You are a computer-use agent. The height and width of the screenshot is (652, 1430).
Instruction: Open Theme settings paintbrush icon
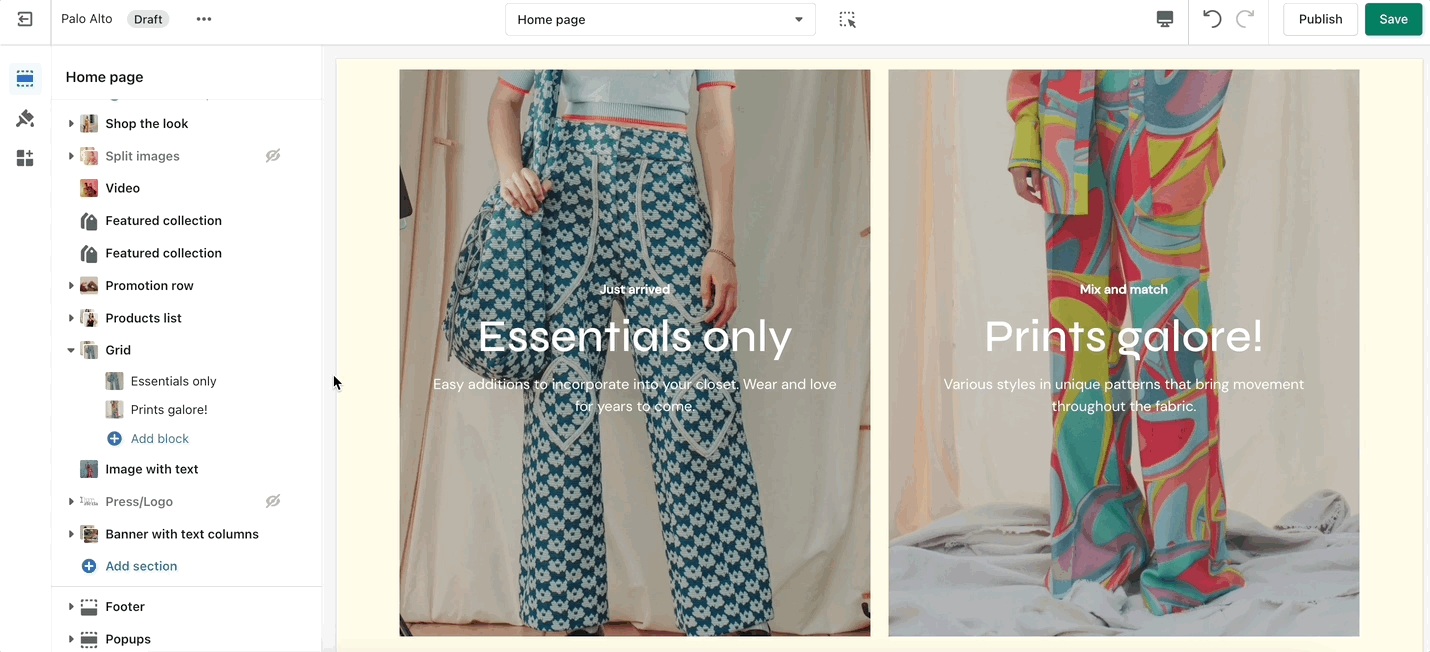pos(25,119)
